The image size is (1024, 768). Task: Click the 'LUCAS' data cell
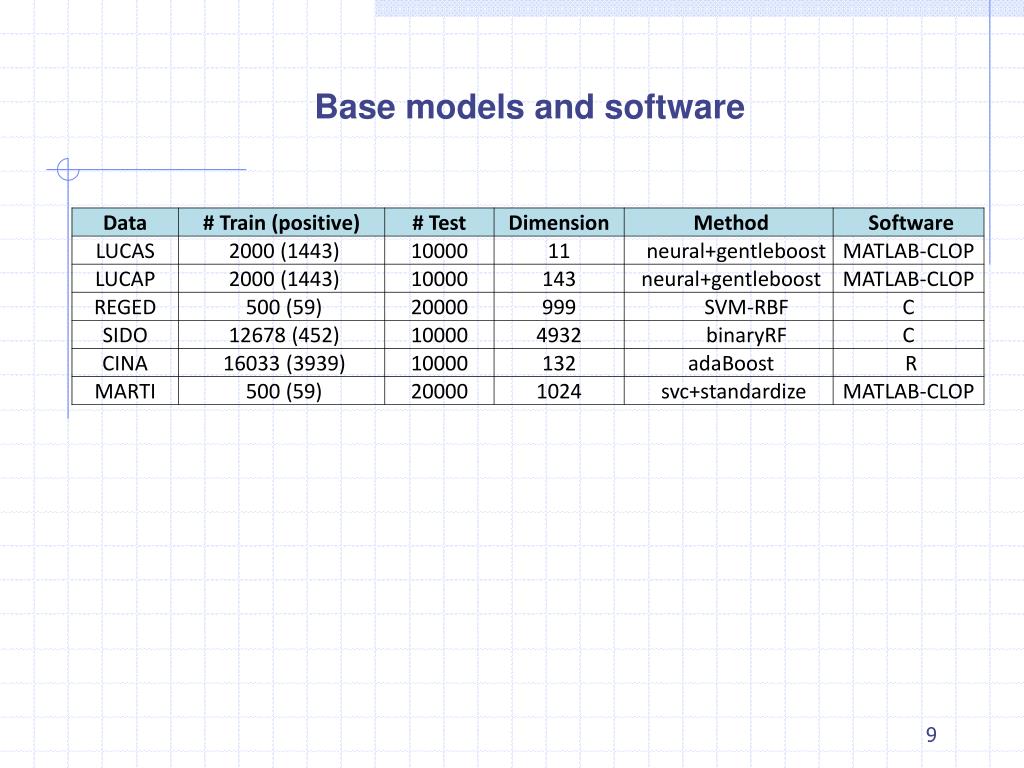pyautogui.click(x=125, y=251)
